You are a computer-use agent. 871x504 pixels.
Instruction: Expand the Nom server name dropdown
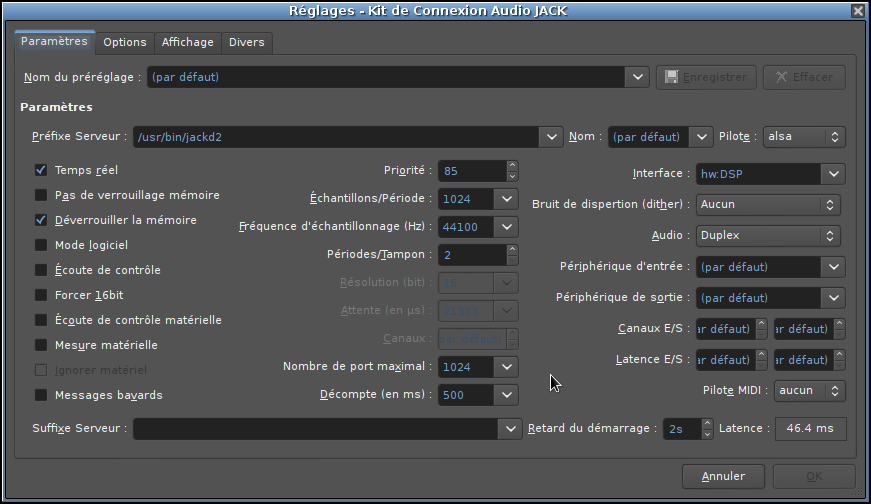701,137
